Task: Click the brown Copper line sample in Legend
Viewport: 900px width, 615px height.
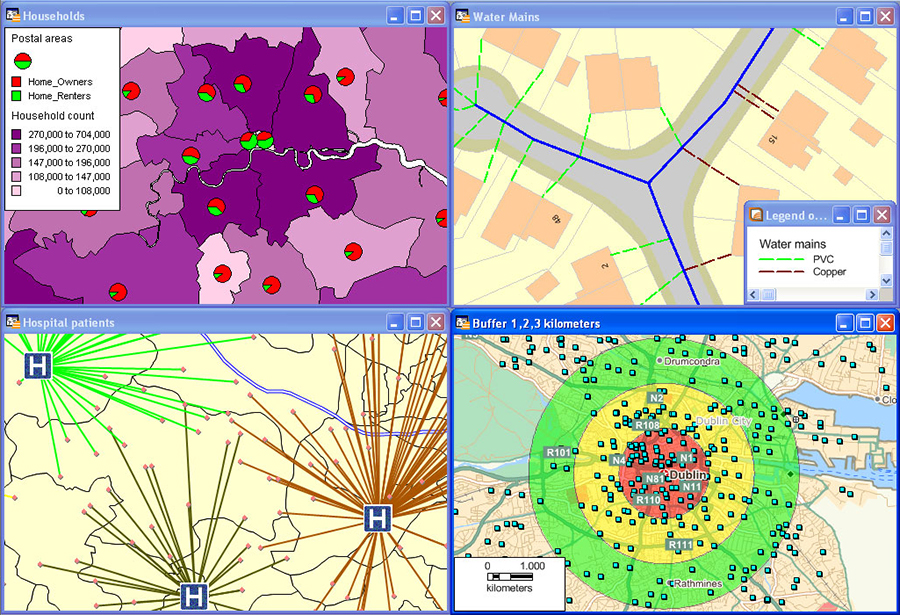Action: click(x=781, y=272)
